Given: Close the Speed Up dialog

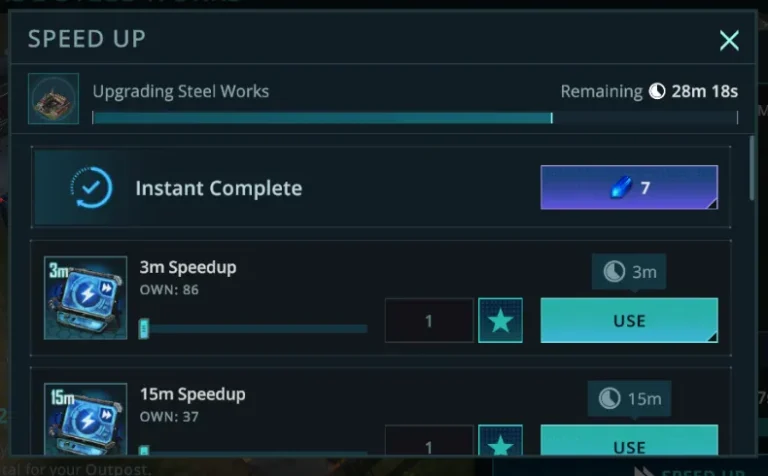Looking at the screenshot, I should coord(729,40).
